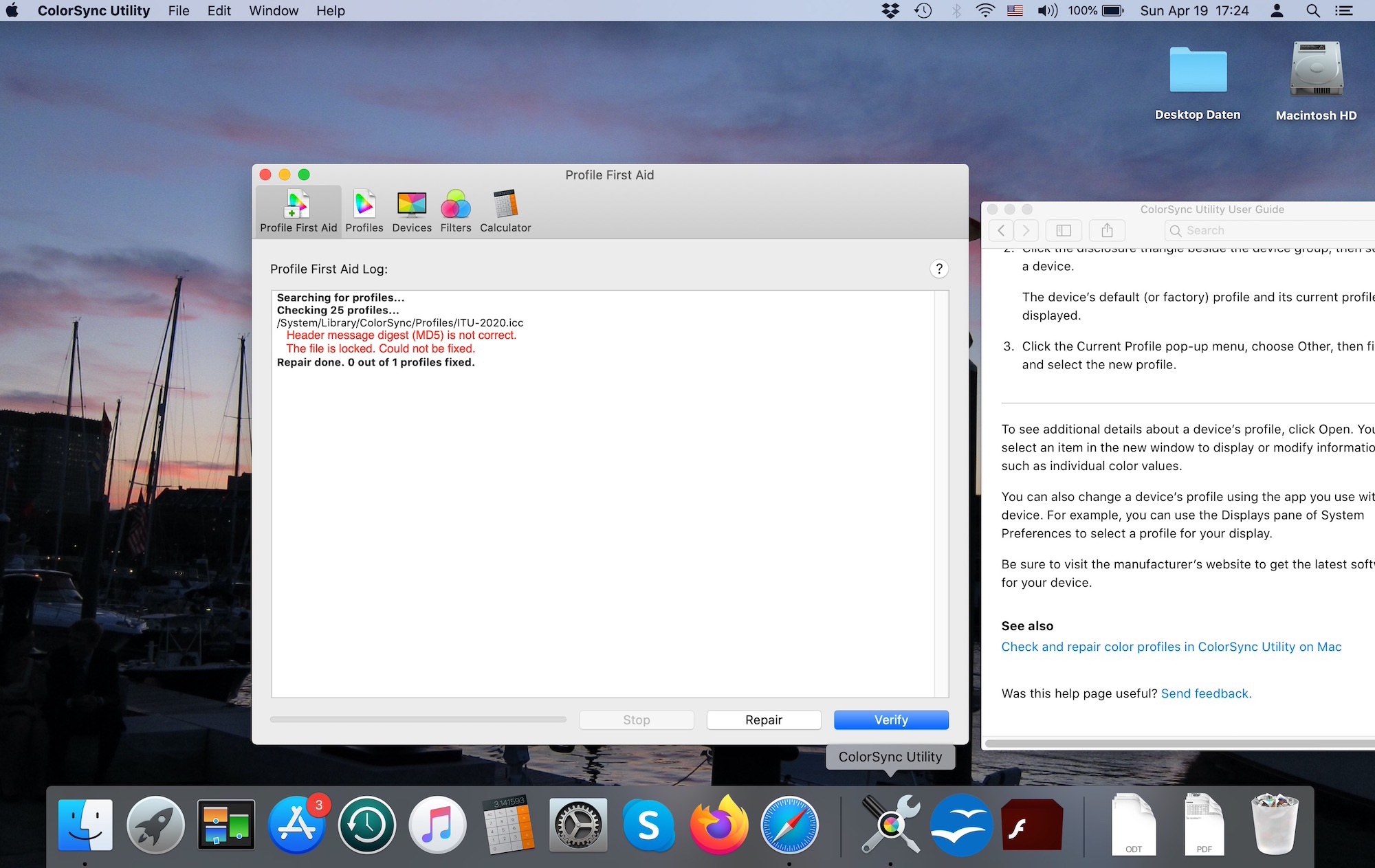This screenshot has width=1375, height=868.
Task: Open Safari from the Dock
Action: click(789, 825)
